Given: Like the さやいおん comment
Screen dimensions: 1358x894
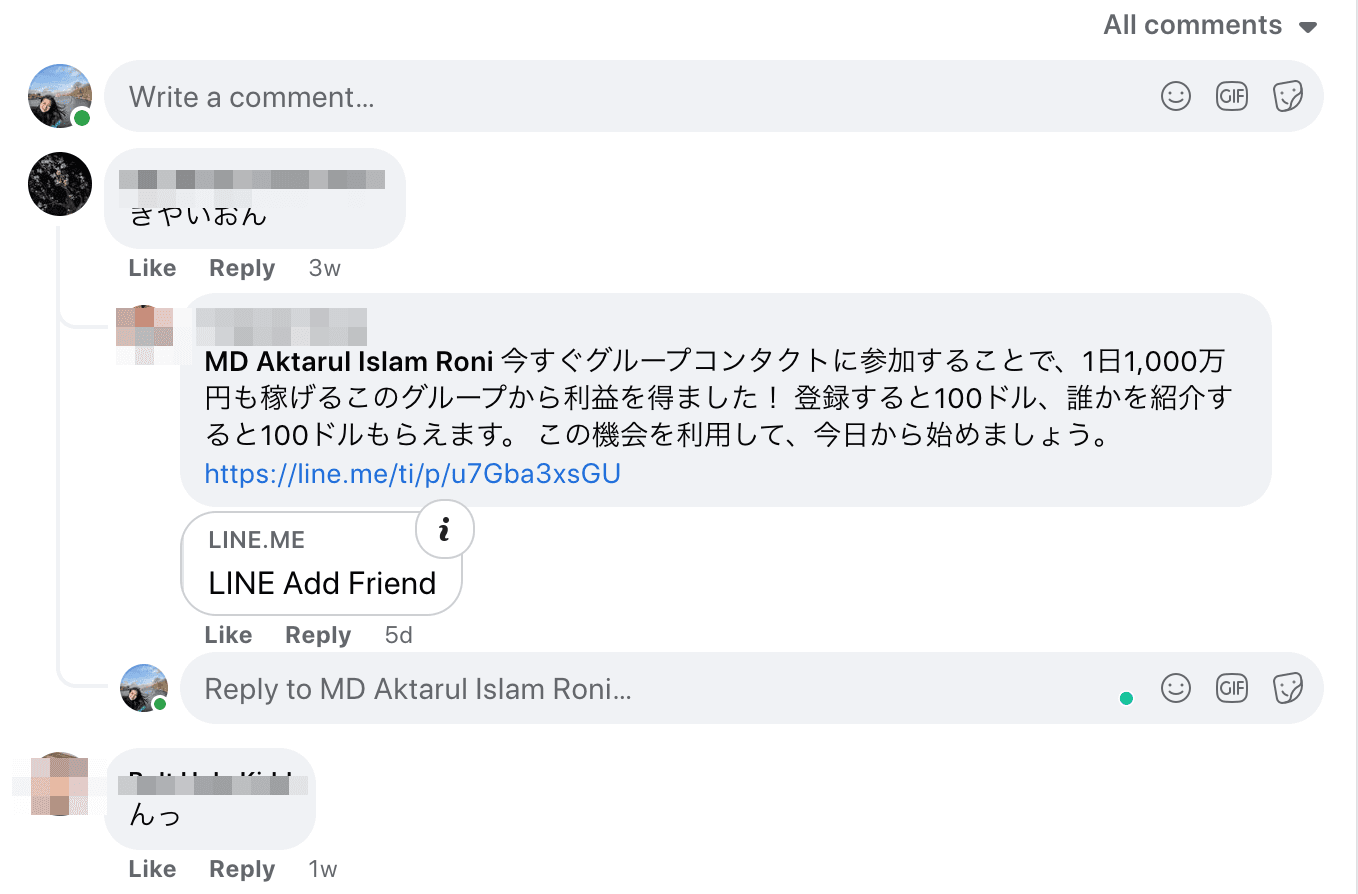Looking at the screenshot, I should point(152,268).
